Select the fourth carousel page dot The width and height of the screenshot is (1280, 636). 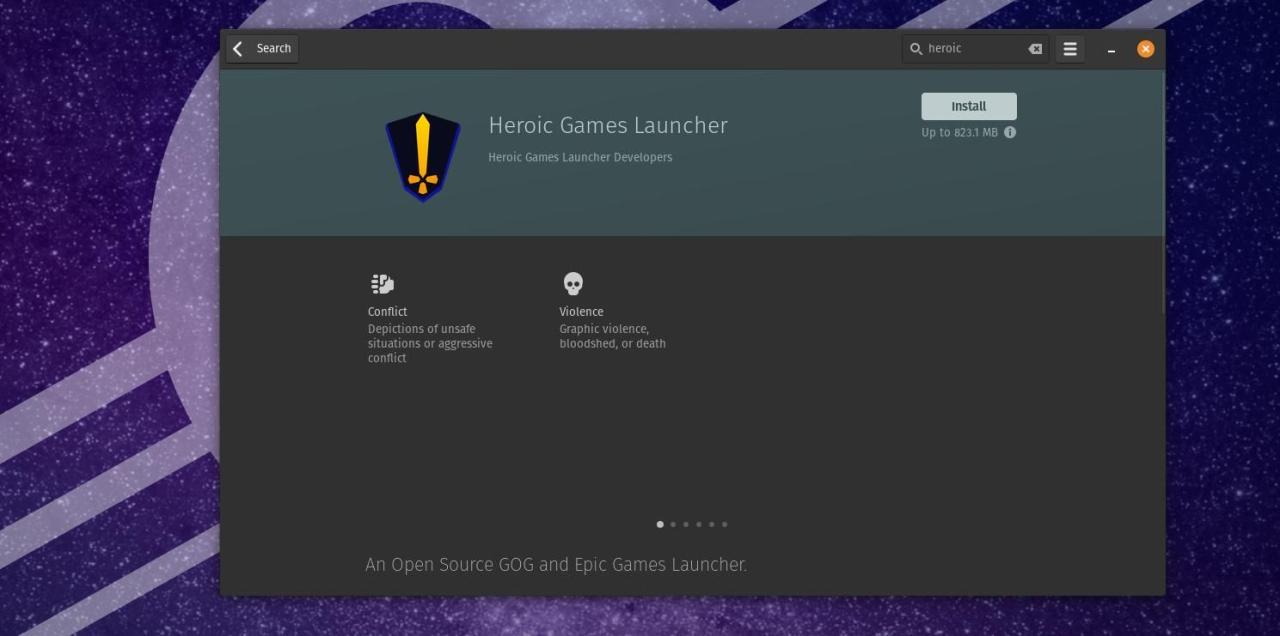click(699, 524)
